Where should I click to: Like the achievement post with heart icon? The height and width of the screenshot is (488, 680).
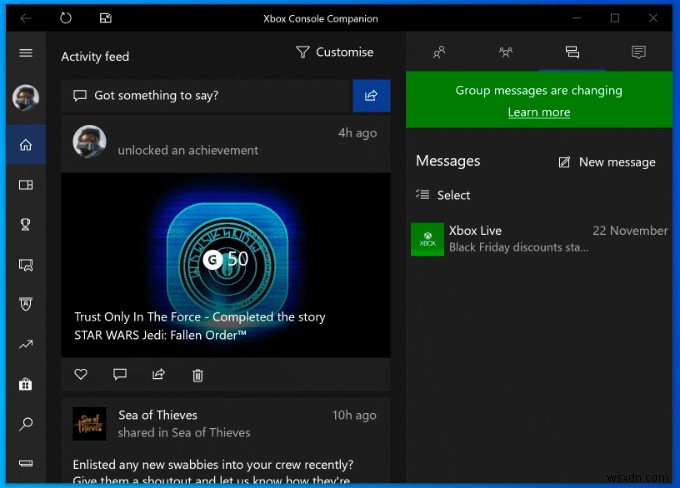[x=81, y=374]
